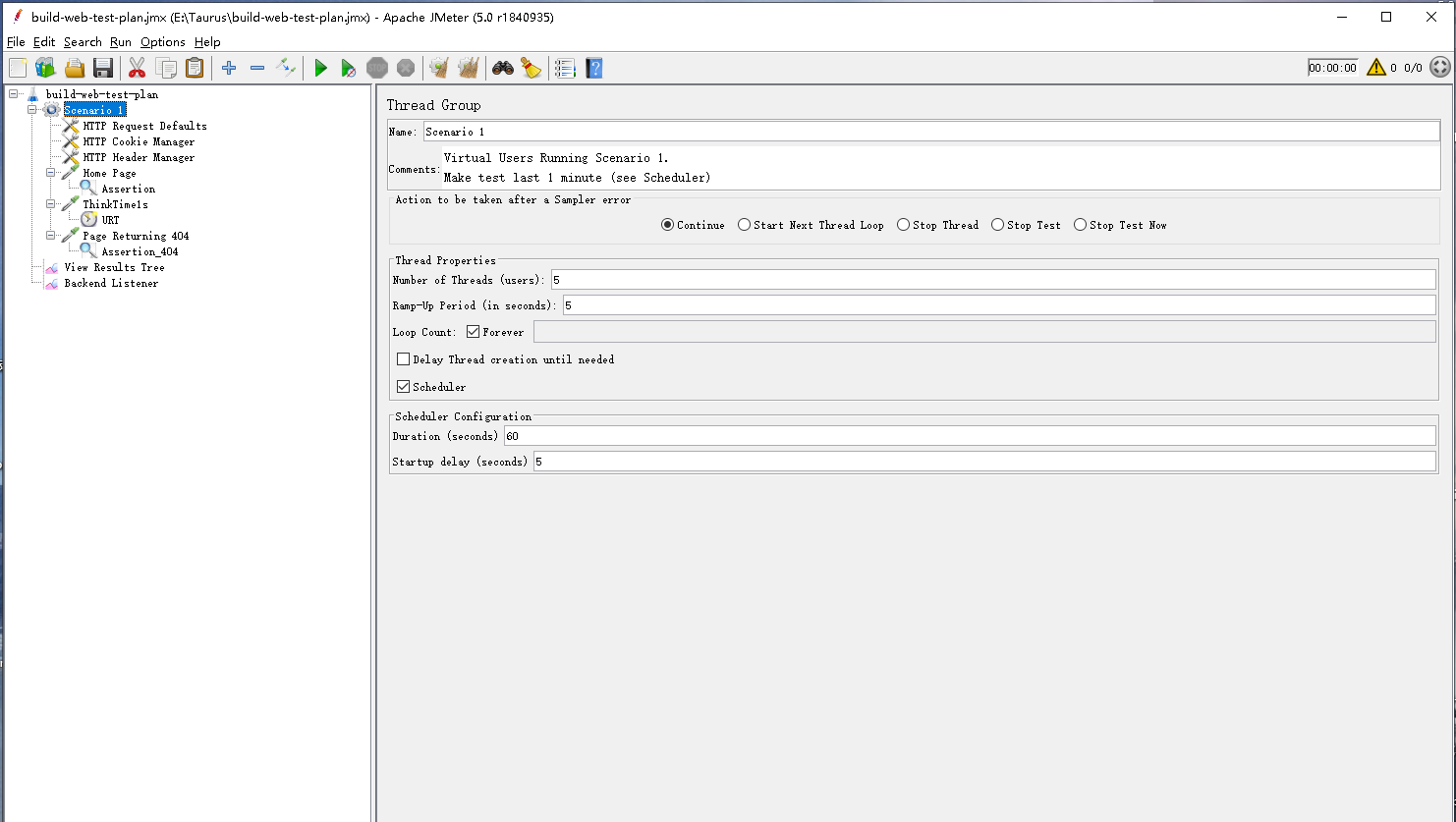This screenshot has width=1456, height=822.
Task: Enable Delay Thread creation until needed
Action: [404, 359]
